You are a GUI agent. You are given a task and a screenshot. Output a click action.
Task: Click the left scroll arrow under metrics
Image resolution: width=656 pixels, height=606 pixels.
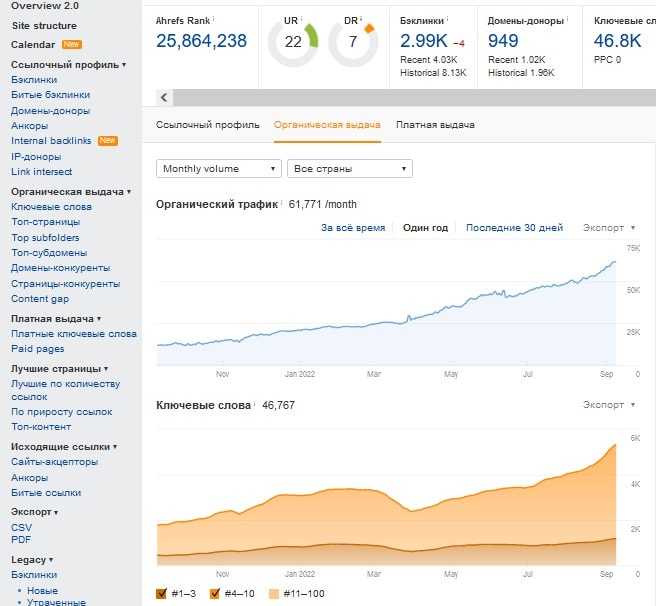pyautogui.click(x=165, y=97)
